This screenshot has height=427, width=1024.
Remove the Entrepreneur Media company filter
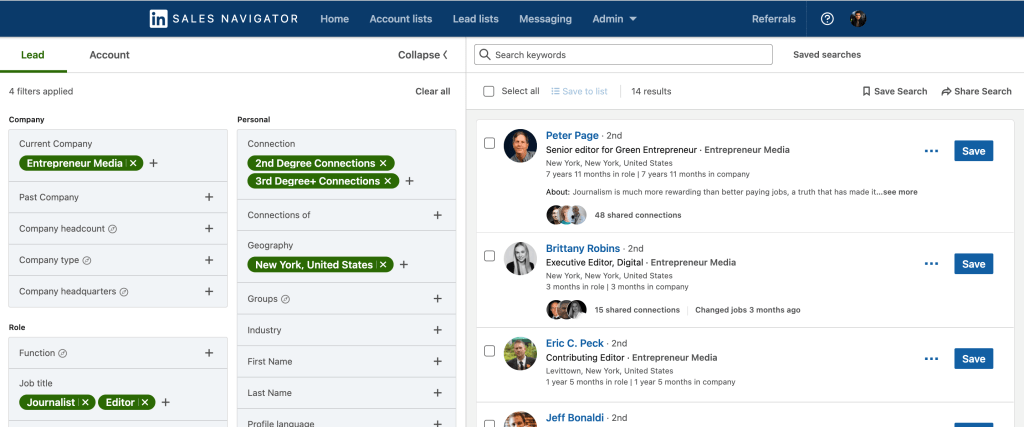133,163
